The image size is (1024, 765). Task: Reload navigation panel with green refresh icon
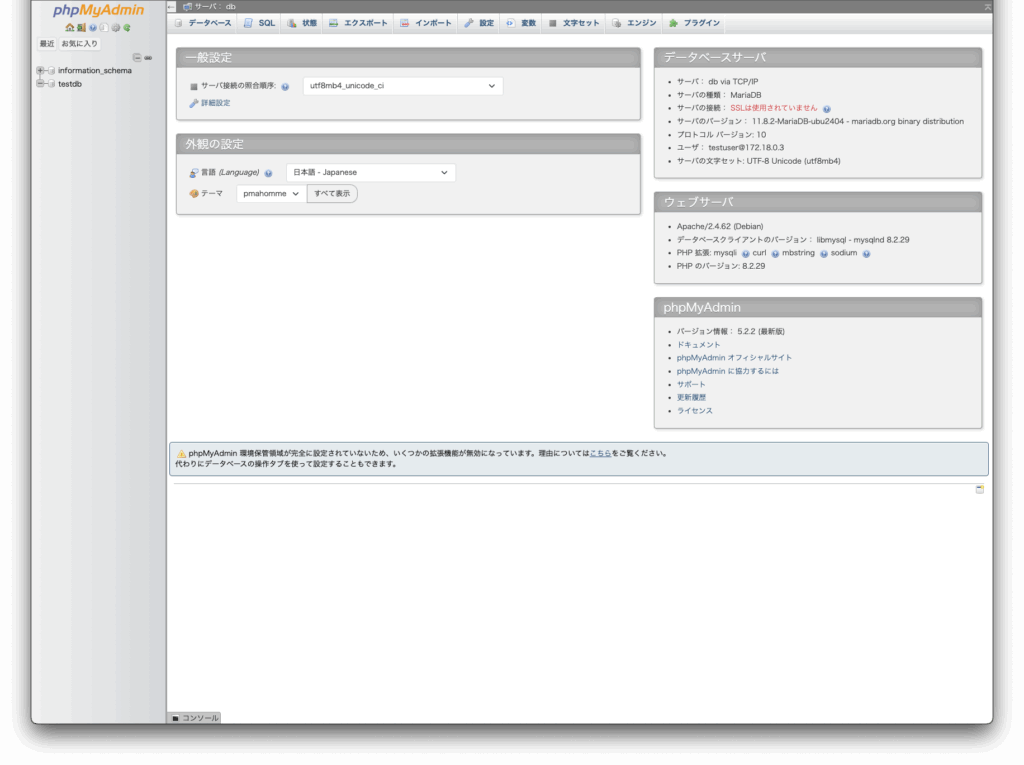127,28
